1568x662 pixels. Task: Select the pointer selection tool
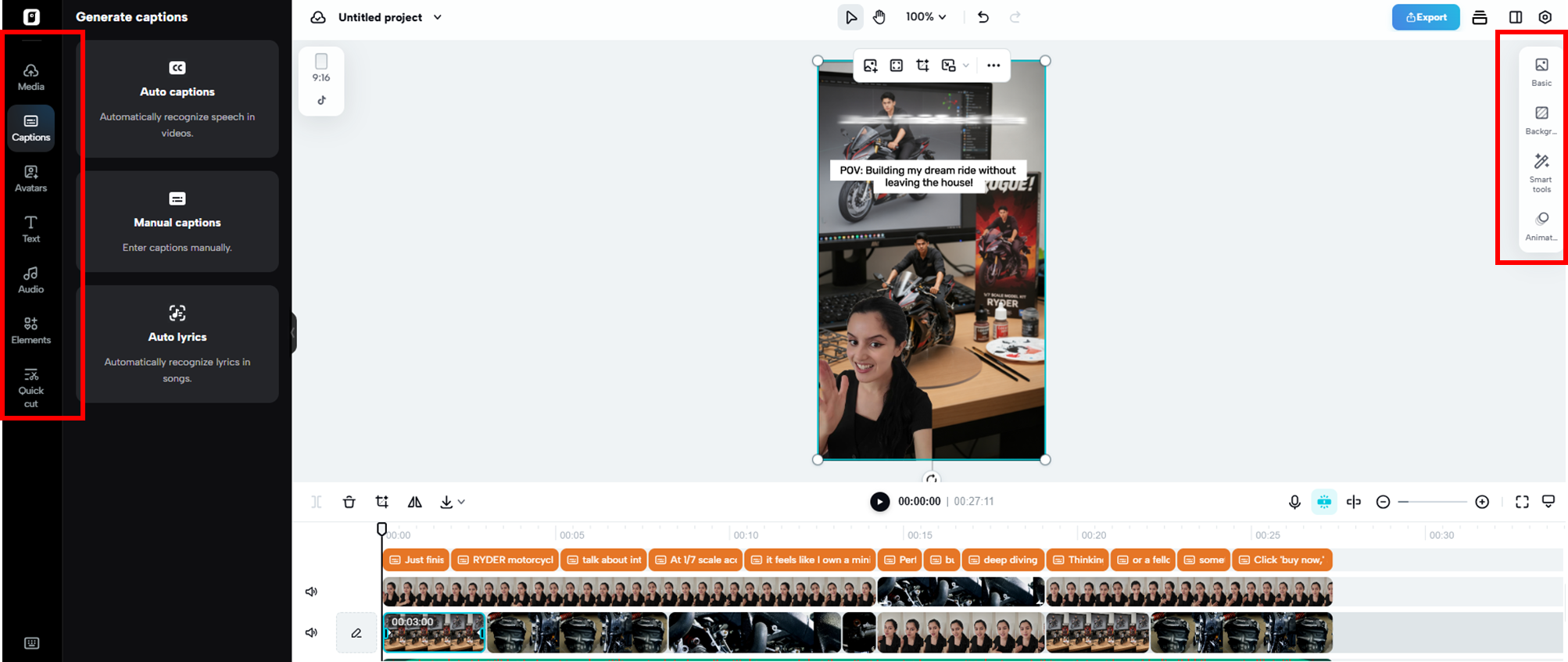click(851, 17)
